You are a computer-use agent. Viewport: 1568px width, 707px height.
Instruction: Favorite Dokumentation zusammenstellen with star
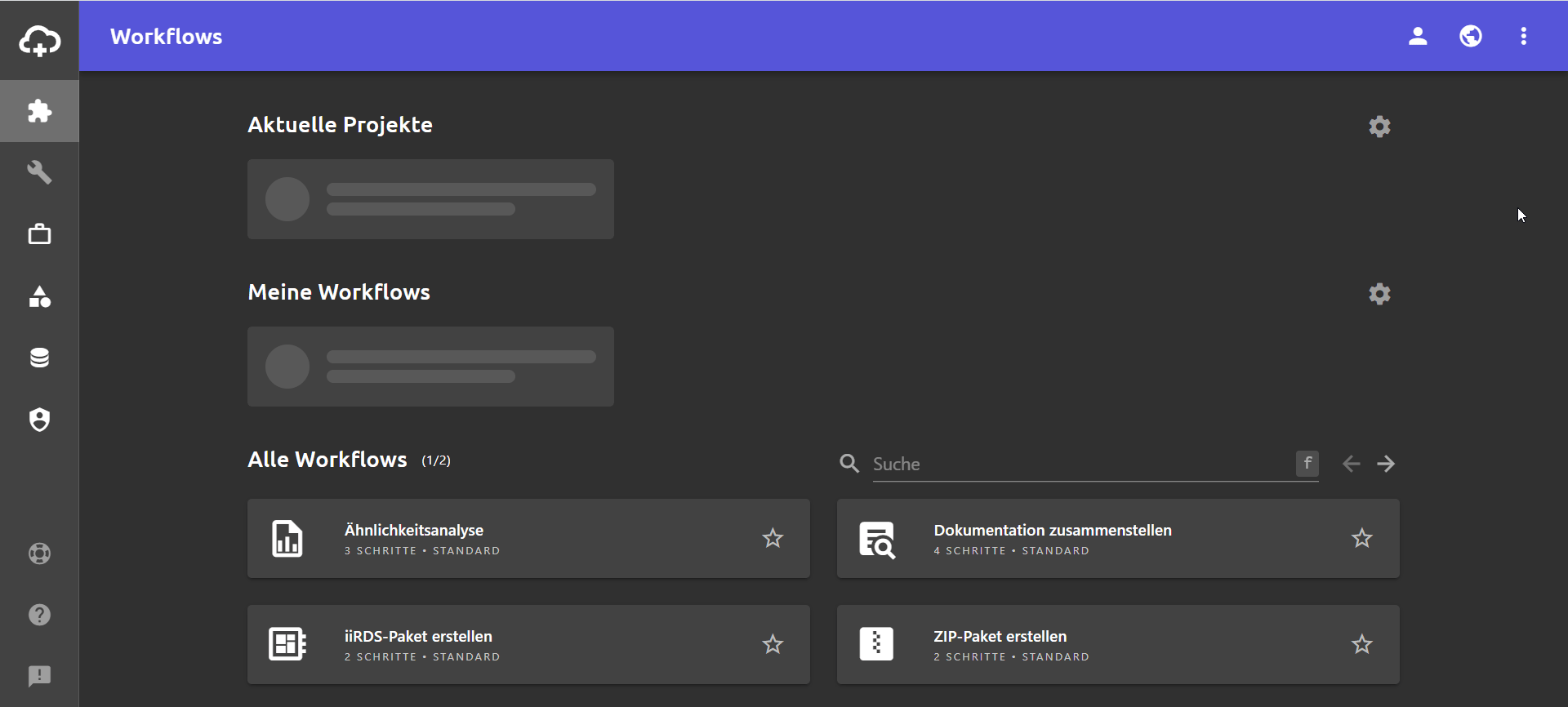[x=1361, y=539]
